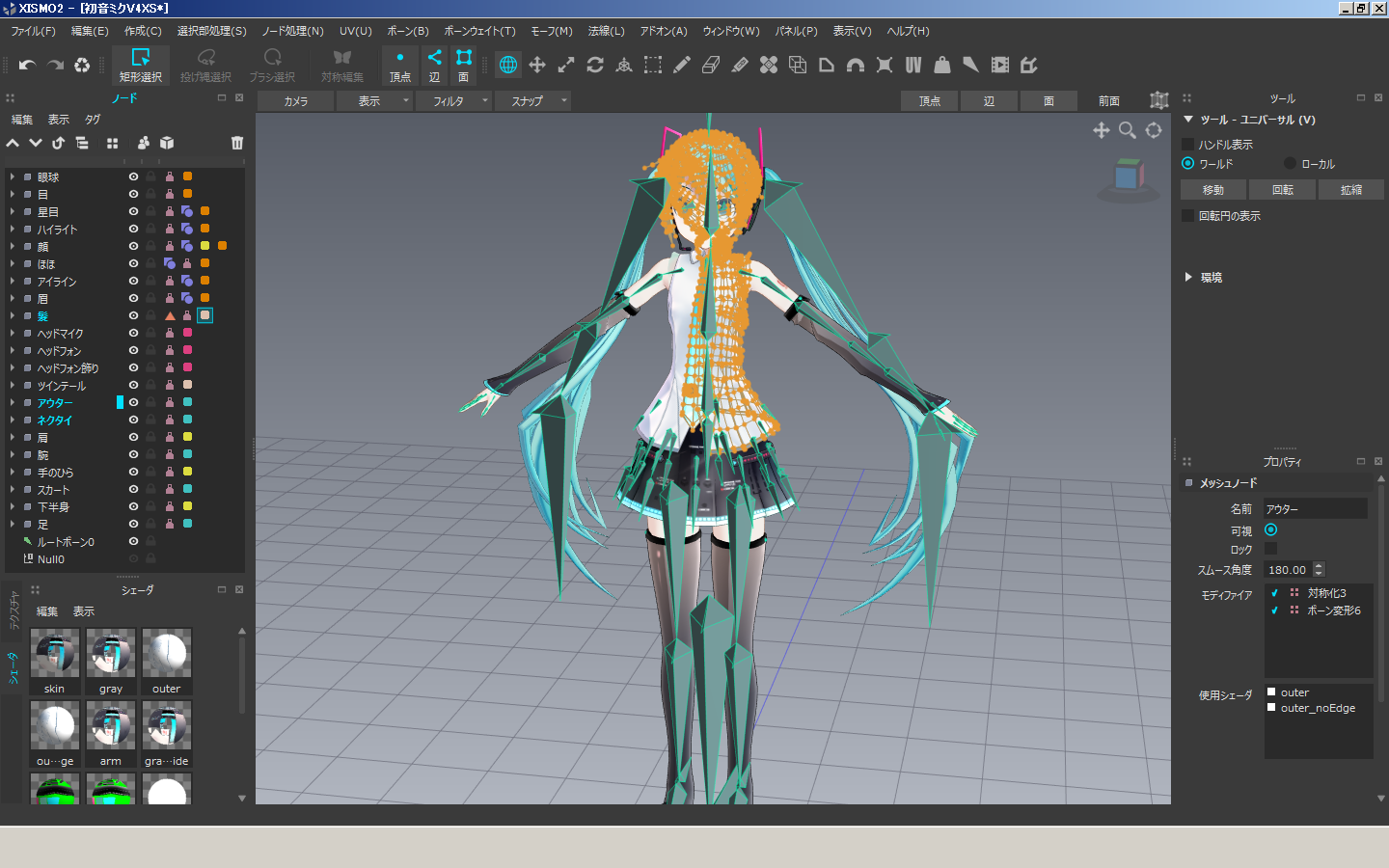Move node up with the up-chevron icon
The image size is (1389, 868).
[x=13, y=143]
